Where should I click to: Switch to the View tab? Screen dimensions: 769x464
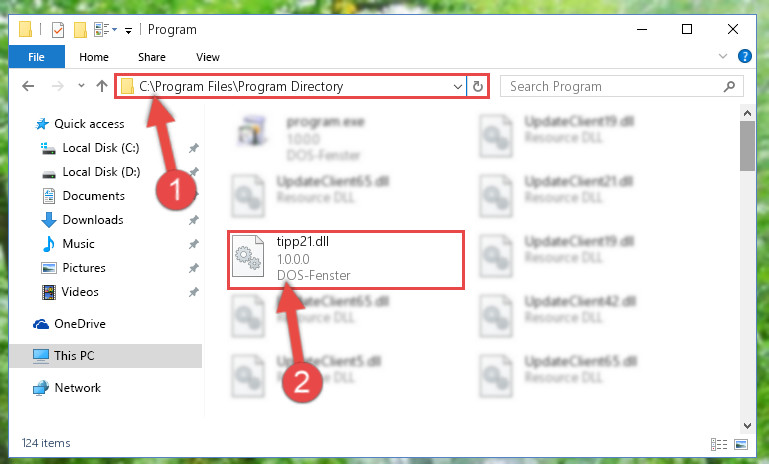point(207,57)
